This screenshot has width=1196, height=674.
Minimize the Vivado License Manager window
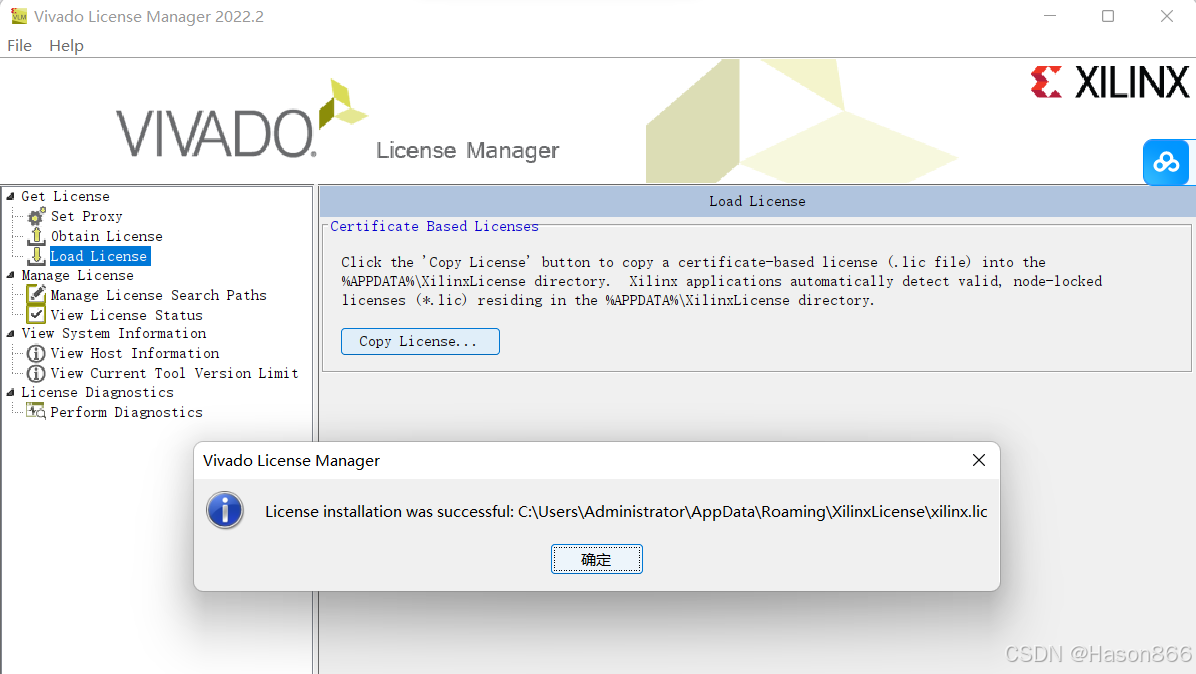pyautogui.click(x=1050, y=16)
